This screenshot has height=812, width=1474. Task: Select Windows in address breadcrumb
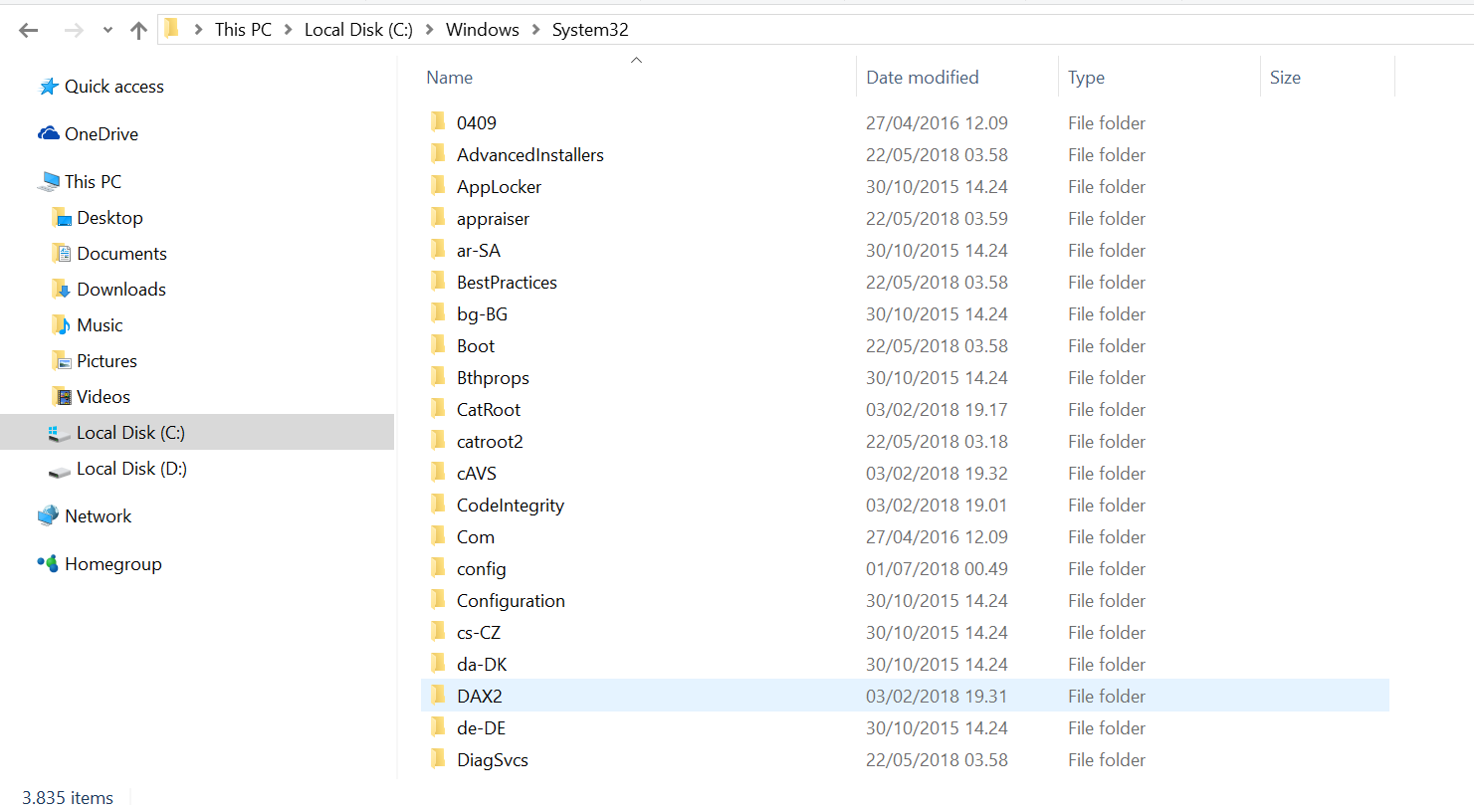point(483,30)
